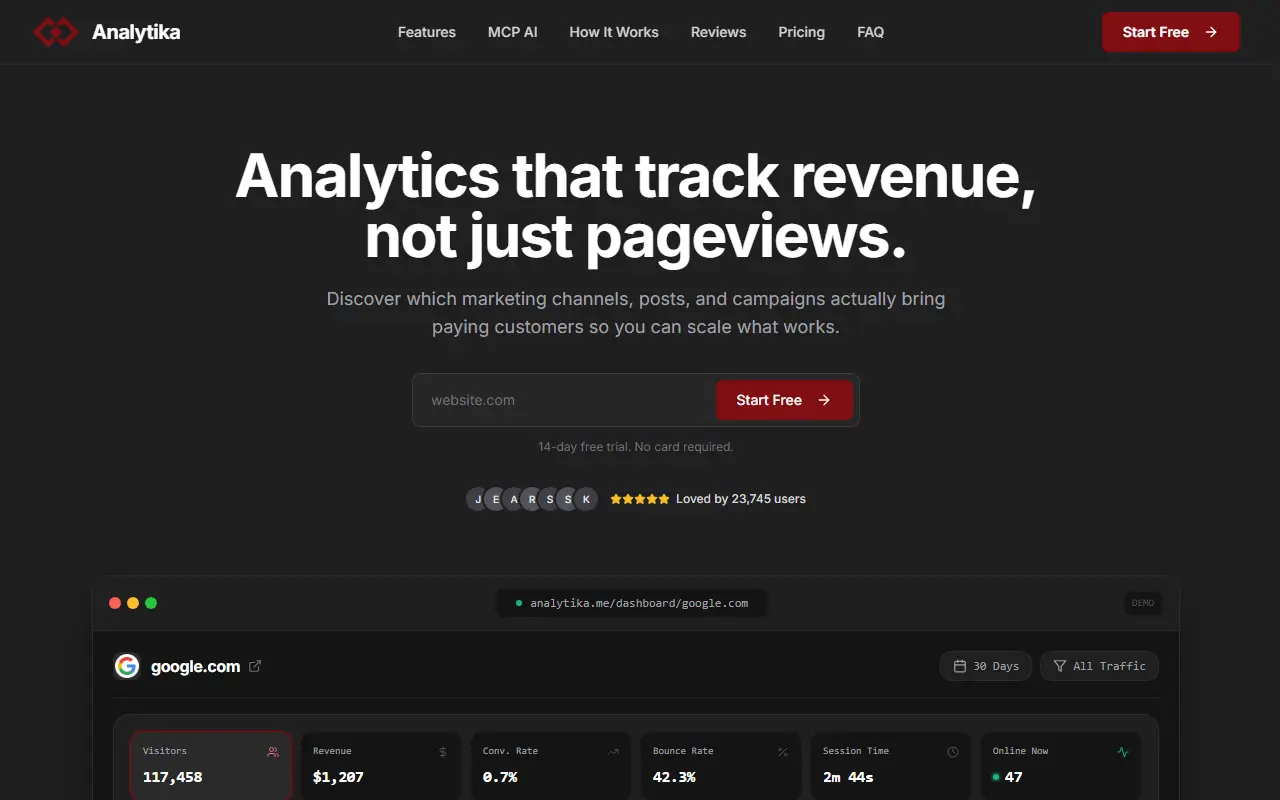
Task: Click the Bounce Rate percent icon
Action: [783, 752]
